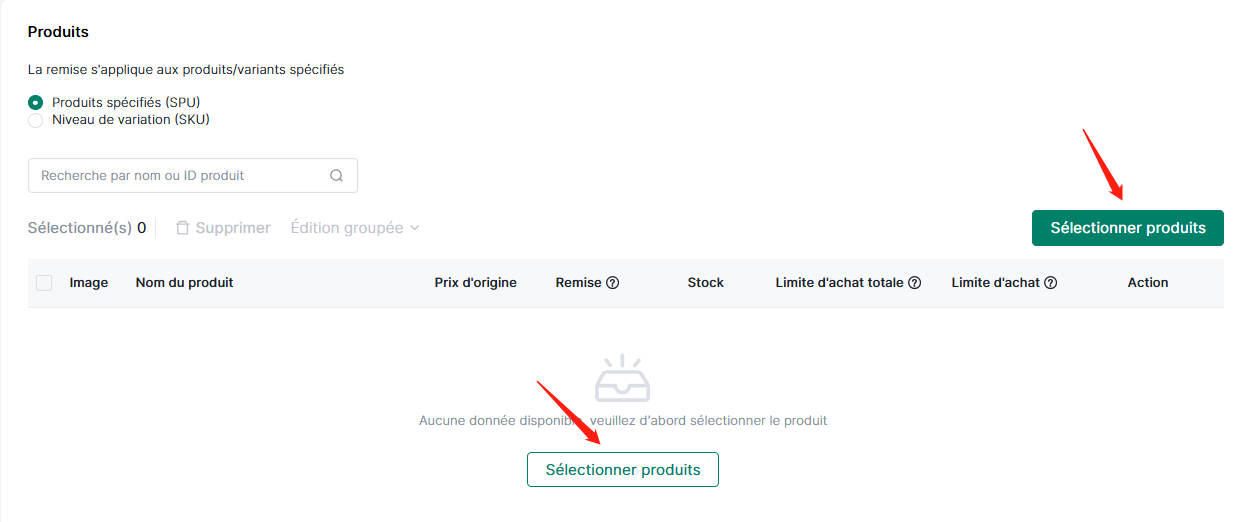Select Produits spécifiés (SPU) radio button
Viewport: 1244px width, 522px height.
coord(36,102)
